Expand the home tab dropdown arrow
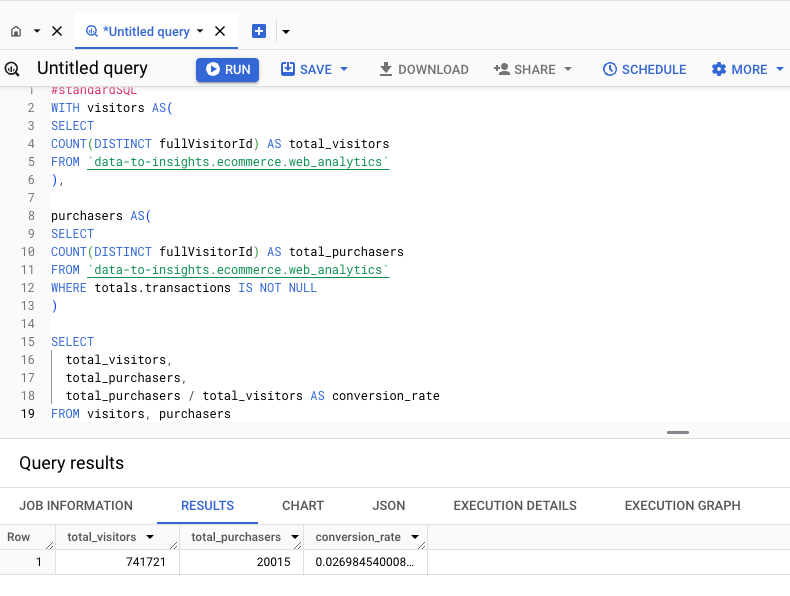Image resolution: width=790 pixels, height=596 pixels. point(37,31)
